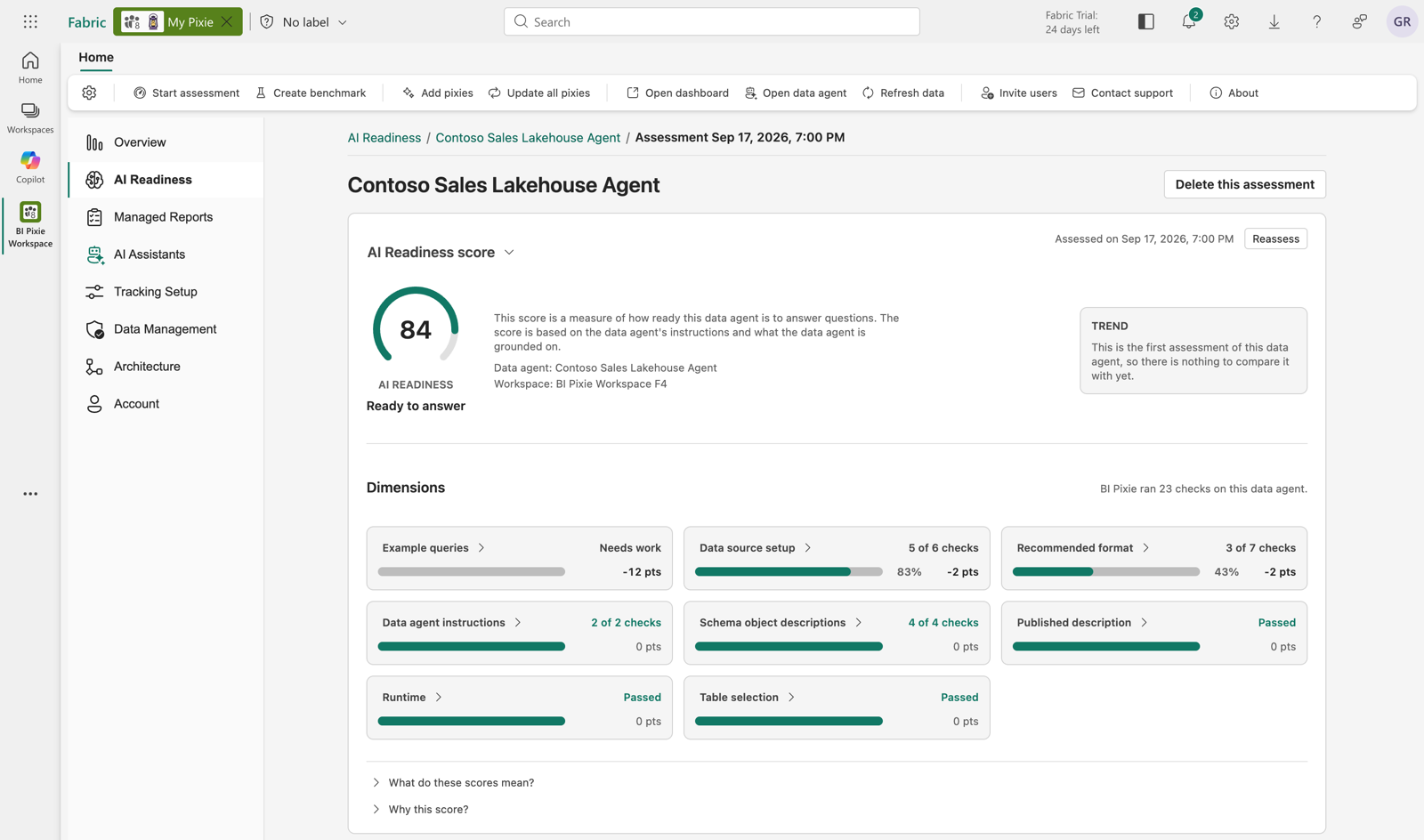Image resolution: width=1424 pixels, height=840 pixels.
Task: Open Workspaces in left rail
Action: (x=30, y=117)
